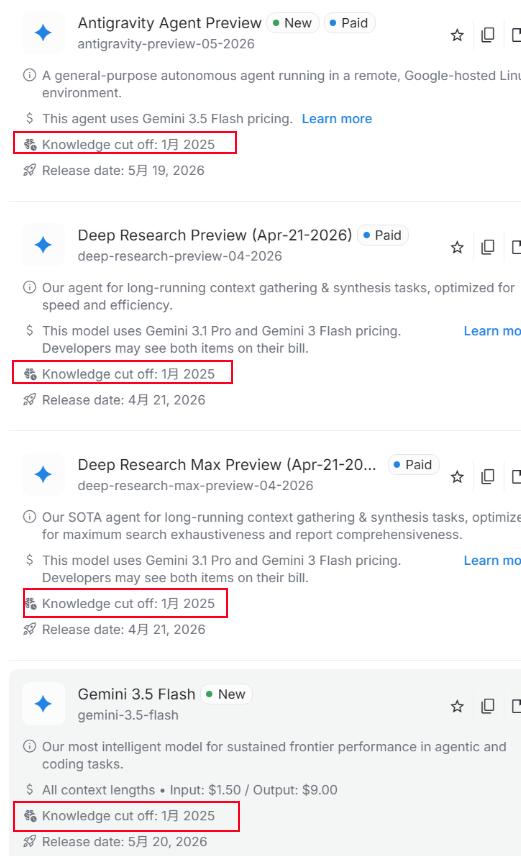Click the Paid badge on Deep Research Max Preview
Image resolution: width=521 pixels, height=856 pixels.
click(x=413, y=465)
